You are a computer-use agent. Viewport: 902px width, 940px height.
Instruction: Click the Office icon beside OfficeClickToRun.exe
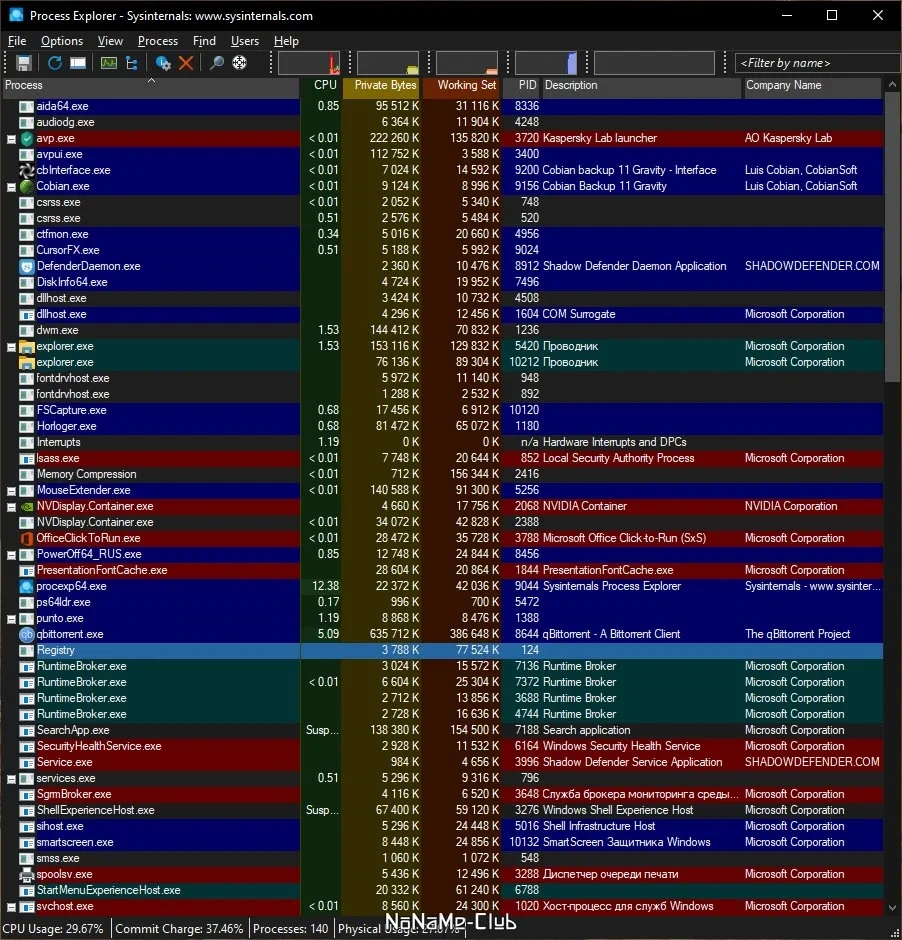pos(26,538)
